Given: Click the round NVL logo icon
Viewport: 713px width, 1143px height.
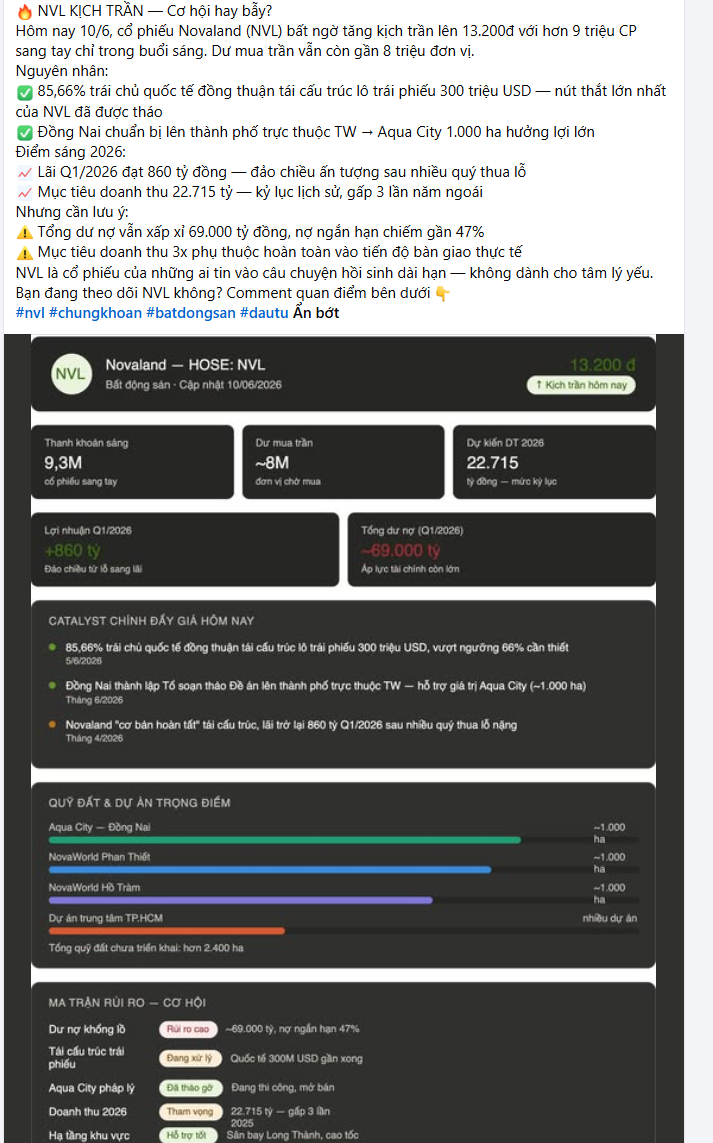Looking at the screenshot, I should pos(71,374).
